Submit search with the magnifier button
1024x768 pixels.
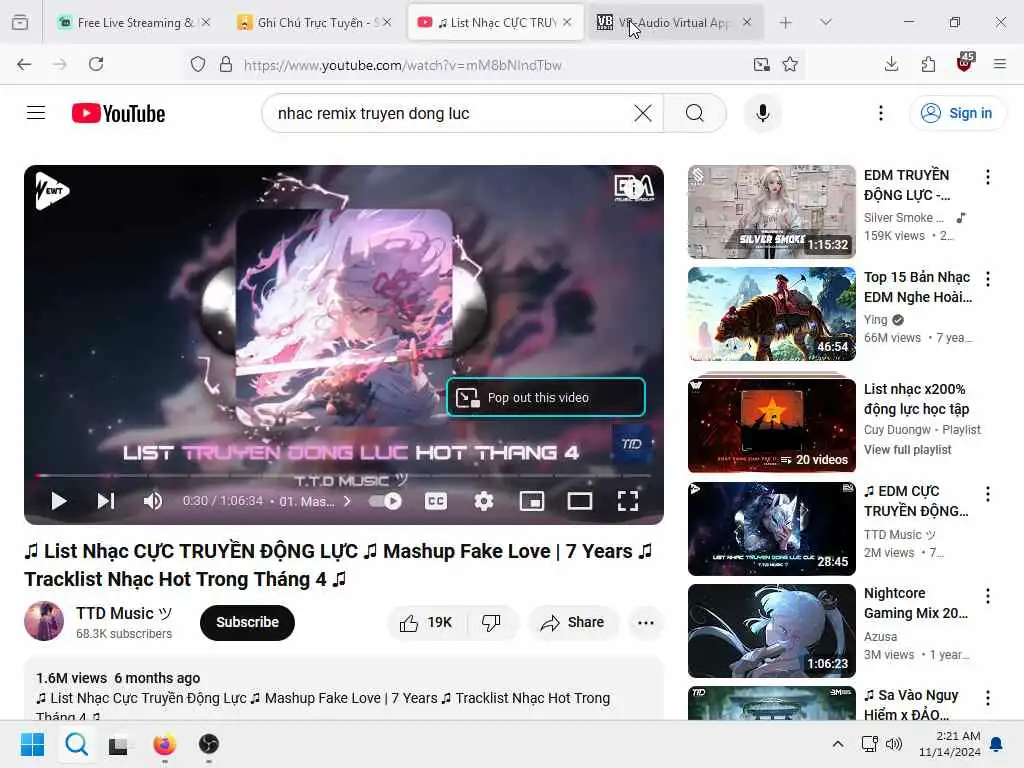click(x=695, y=113)
